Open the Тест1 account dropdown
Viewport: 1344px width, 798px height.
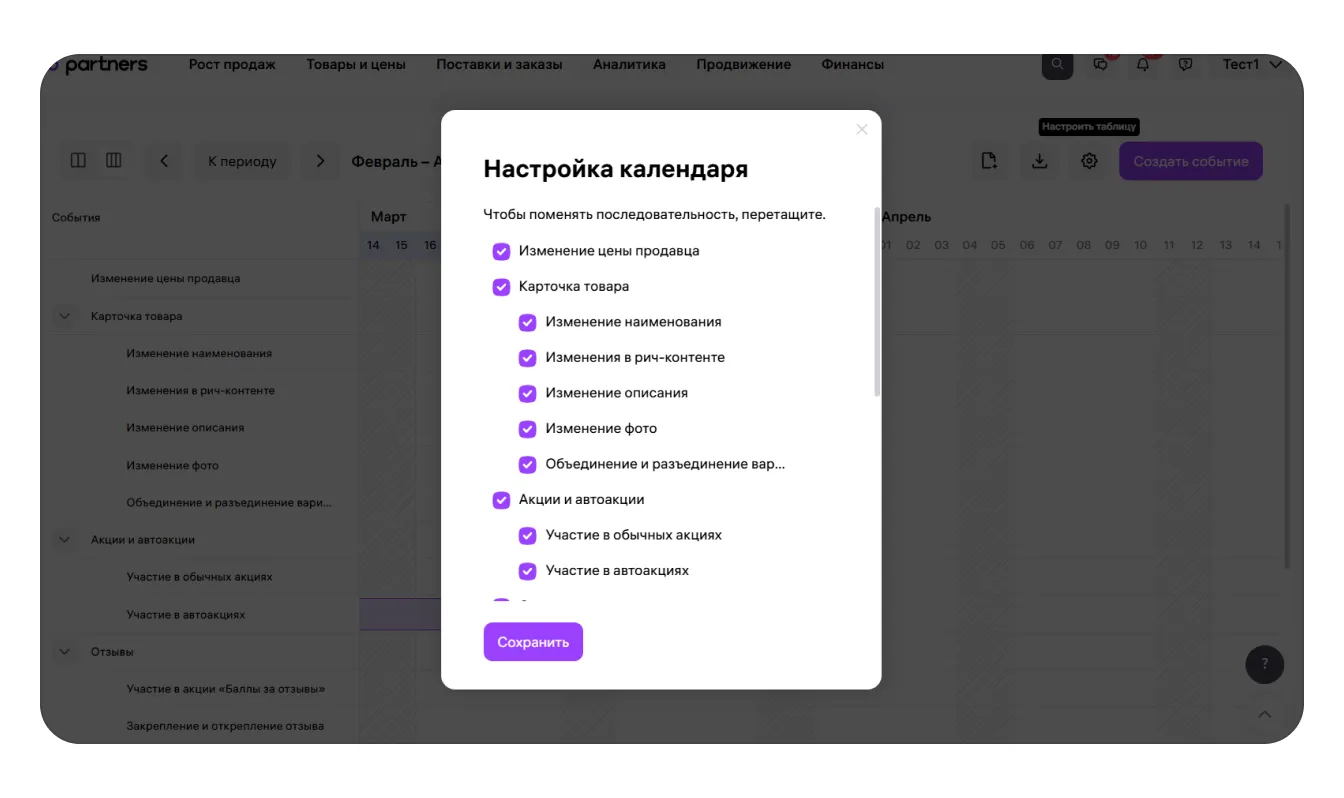[1251, 65]
